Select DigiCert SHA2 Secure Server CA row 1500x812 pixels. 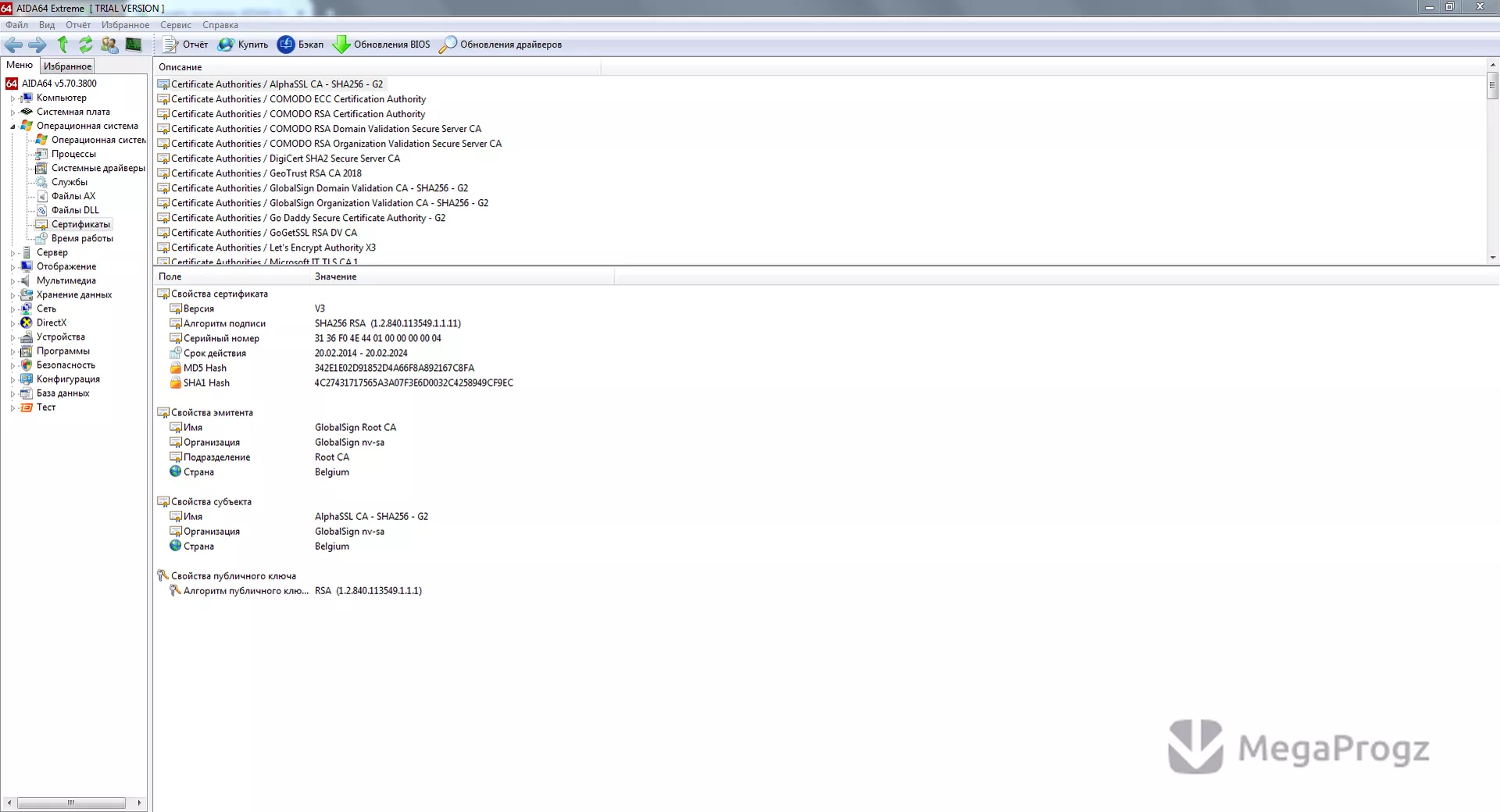(x=279, y=158)
